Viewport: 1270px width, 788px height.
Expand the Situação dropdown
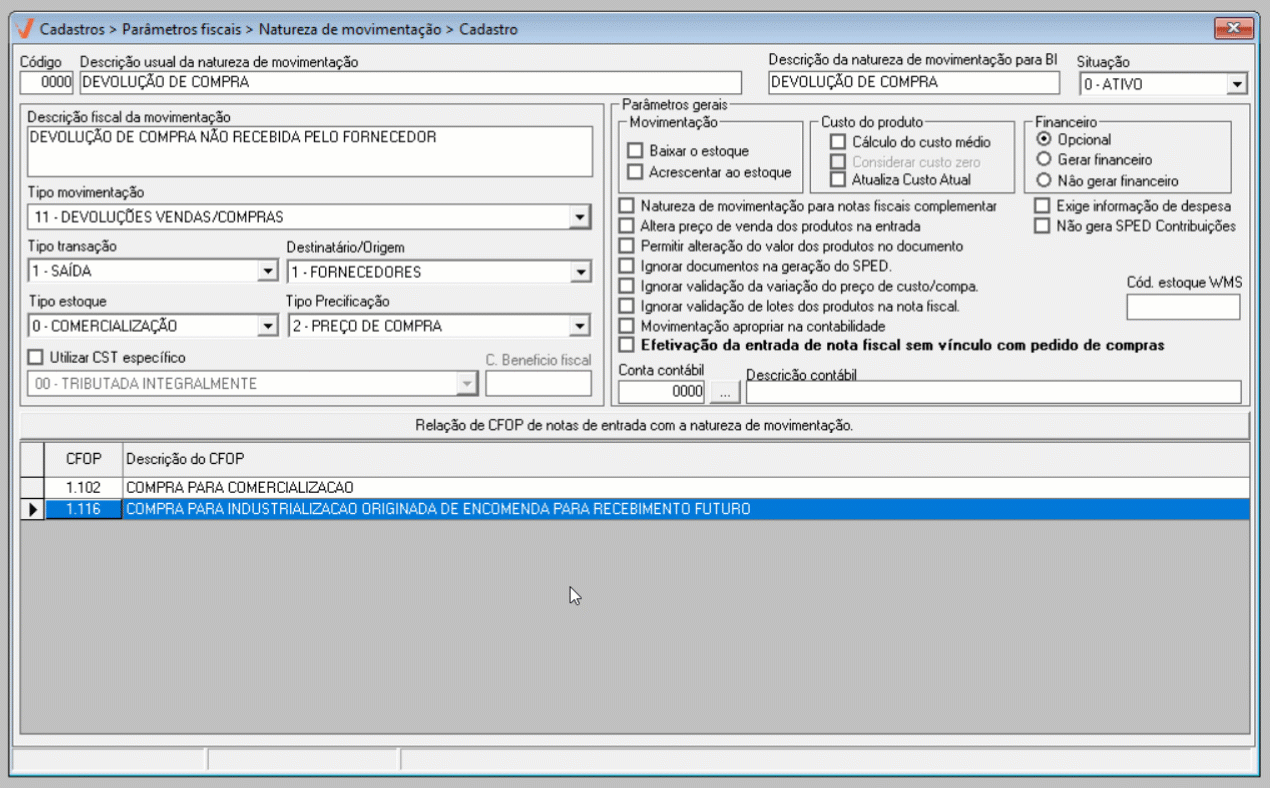point(1237,84)
